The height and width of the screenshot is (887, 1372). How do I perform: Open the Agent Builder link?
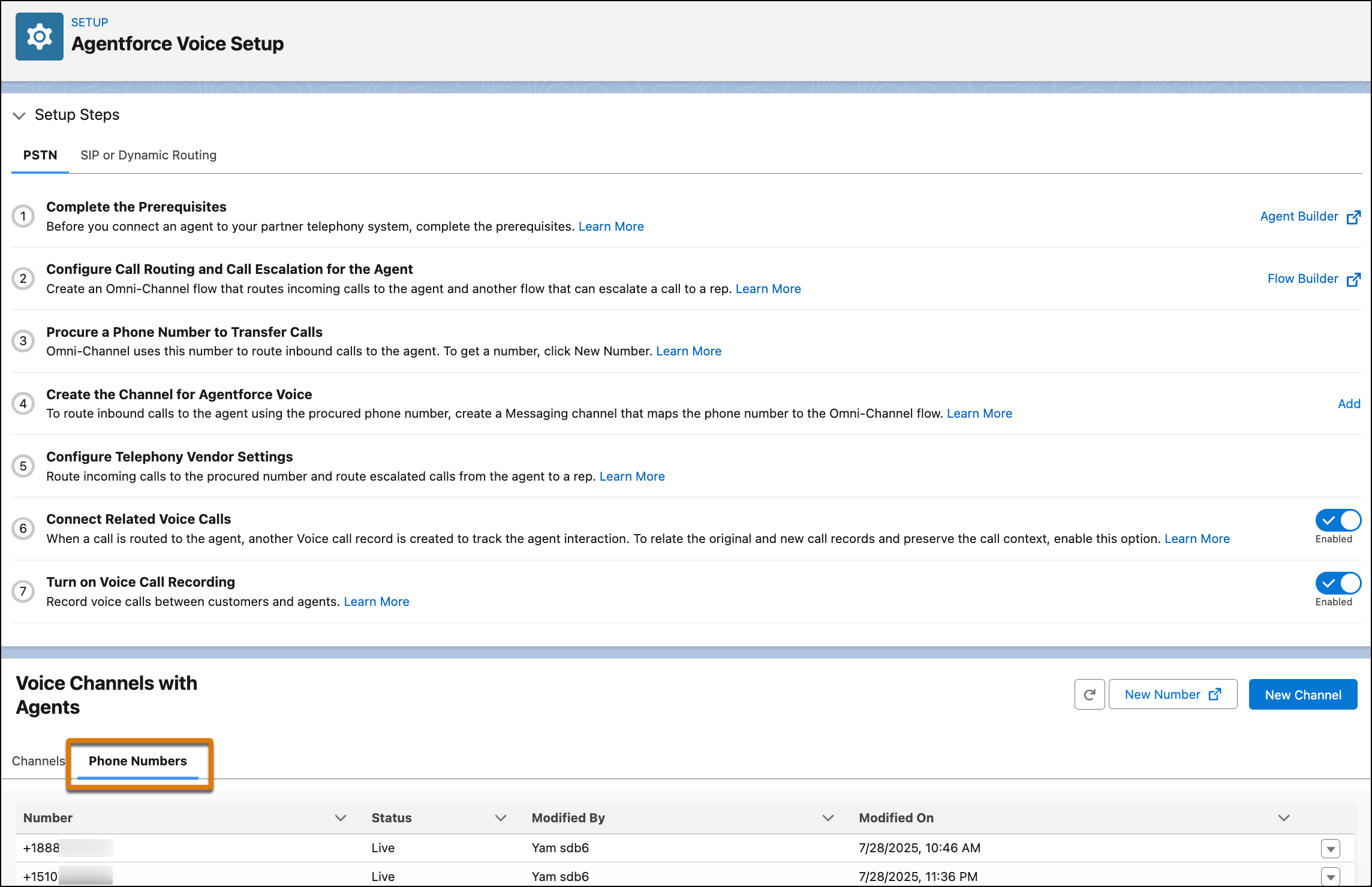click(x=1299, y=216)
